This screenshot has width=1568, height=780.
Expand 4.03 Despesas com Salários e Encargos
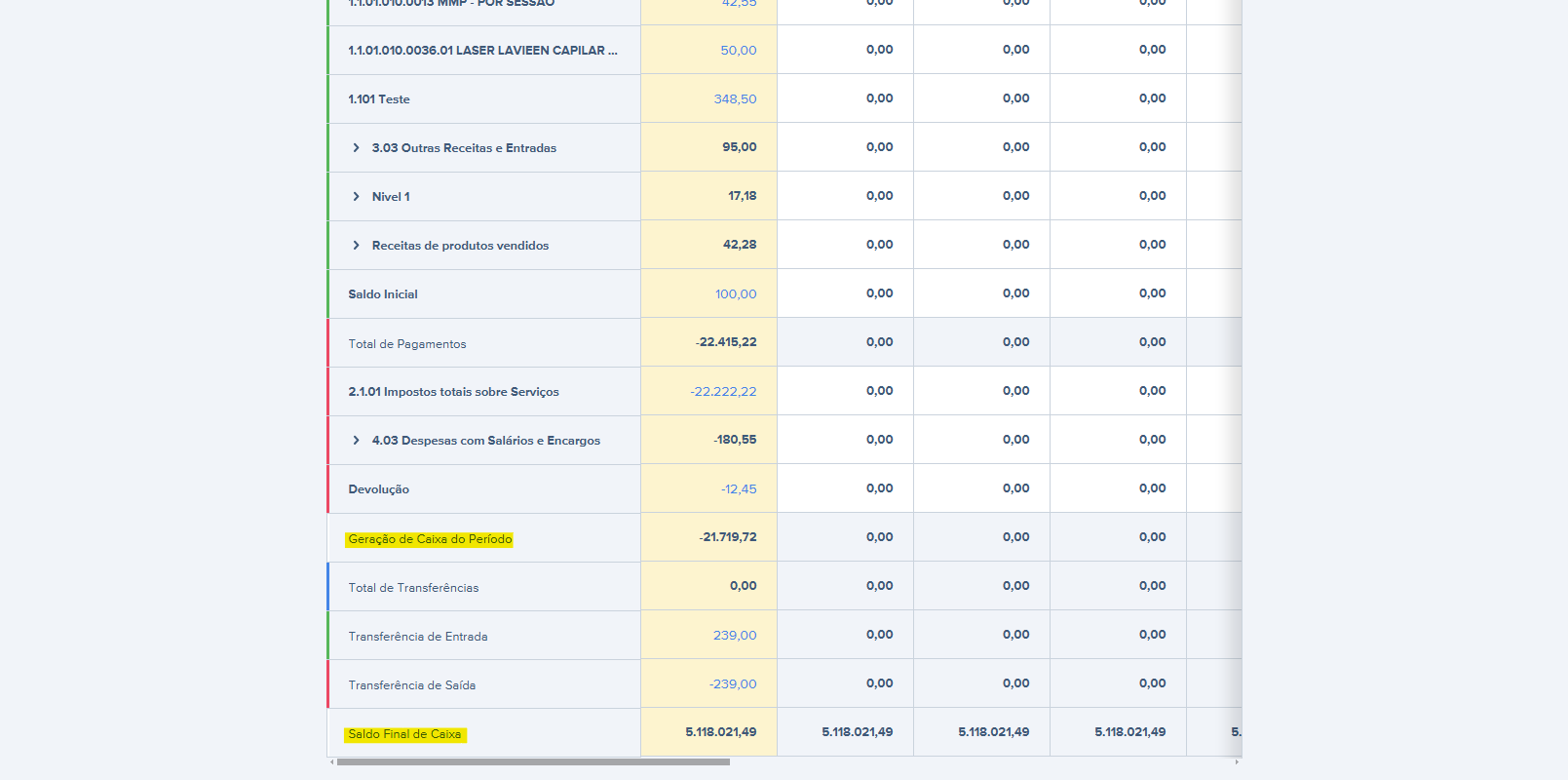[x=356, y=441]
